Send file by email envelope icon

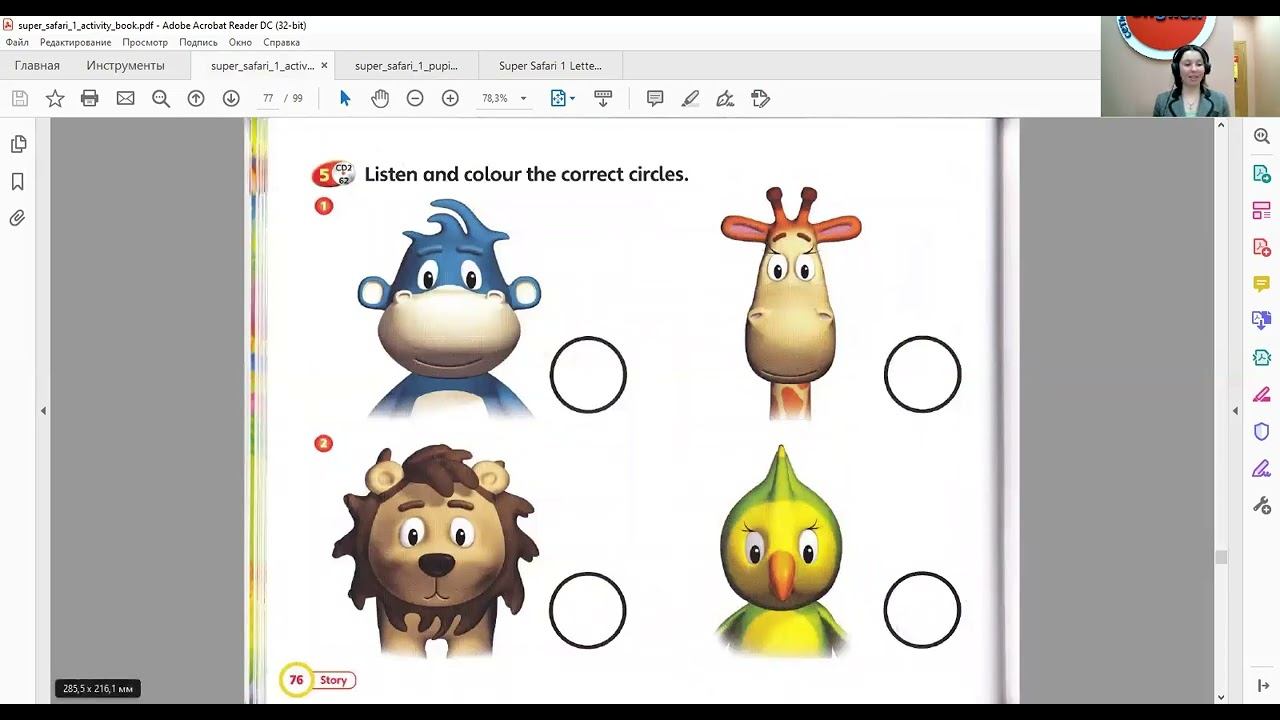[125, 98]
